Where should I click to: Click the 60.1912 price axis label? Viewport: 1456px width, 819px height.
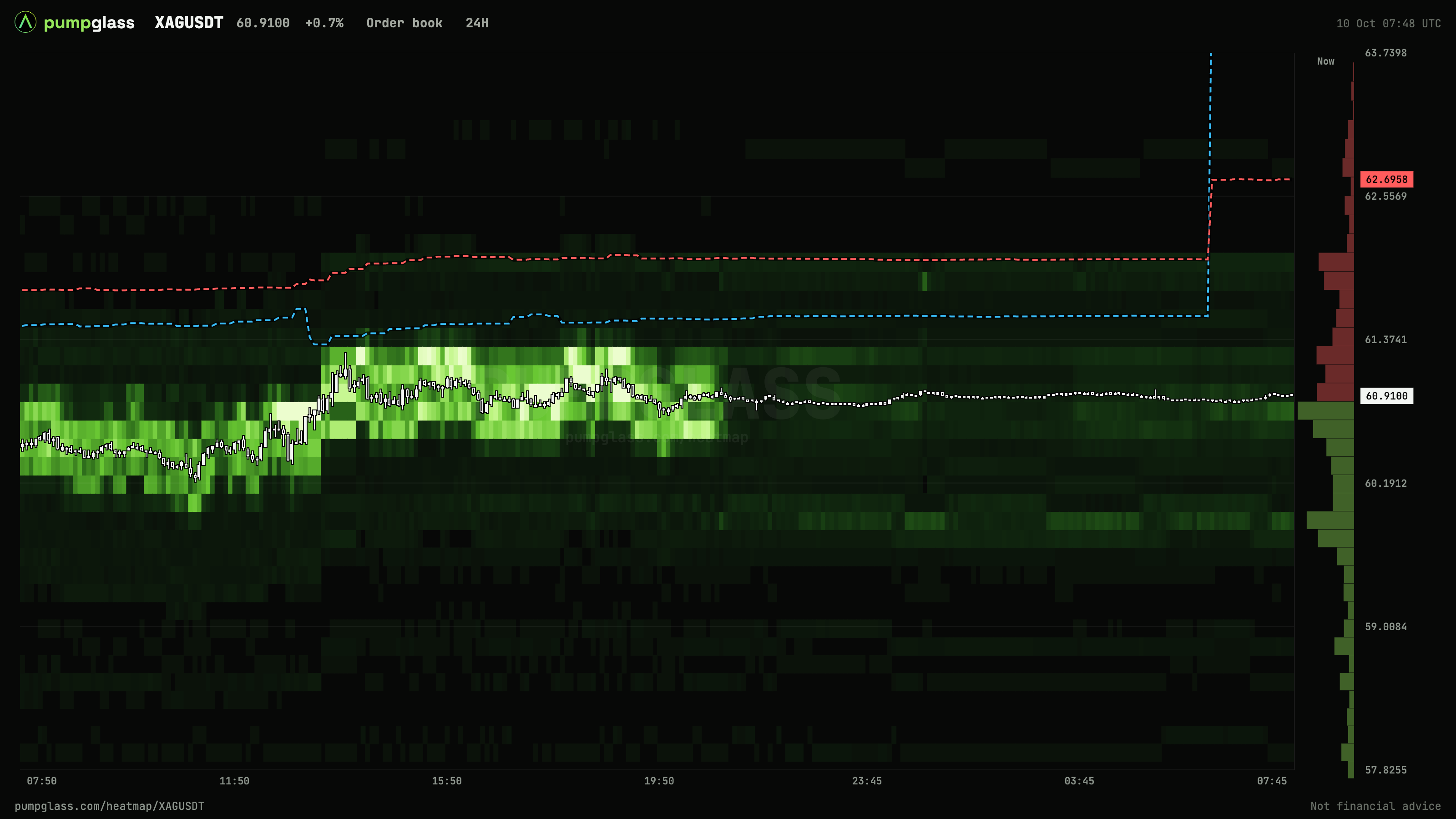point(1386,483)
